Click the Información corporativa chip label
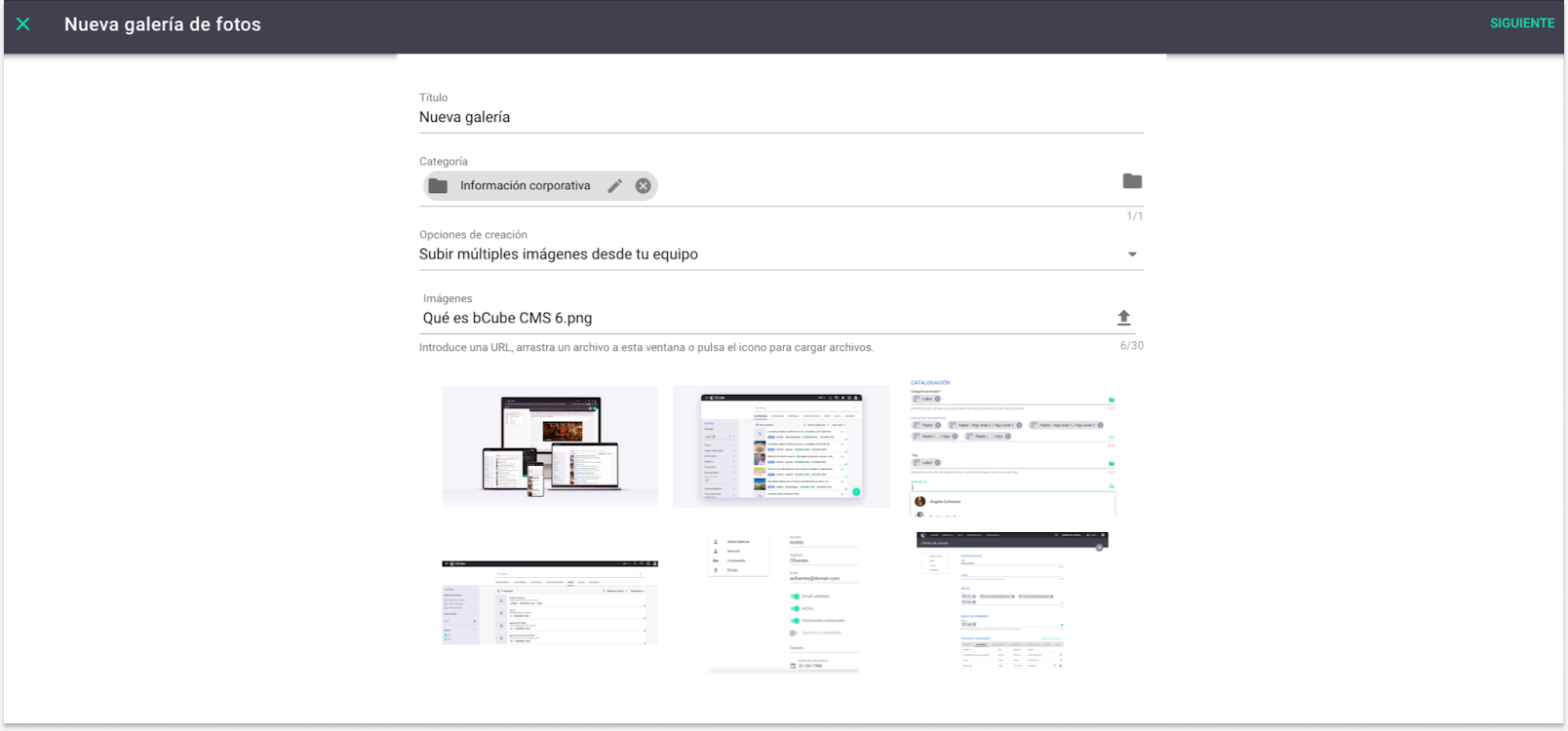The height and width of the screenshot is (731, 1568). [526, 186]
